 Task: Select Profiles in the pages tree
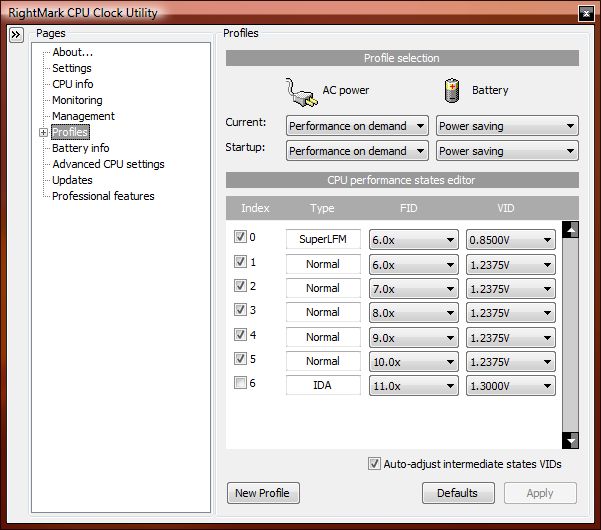(70, 132)
